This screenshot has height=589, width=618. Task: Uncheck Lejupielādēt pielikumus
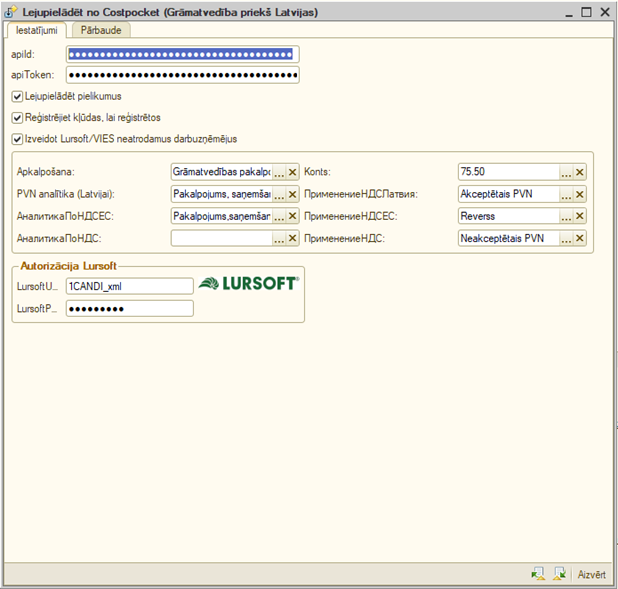17,97
